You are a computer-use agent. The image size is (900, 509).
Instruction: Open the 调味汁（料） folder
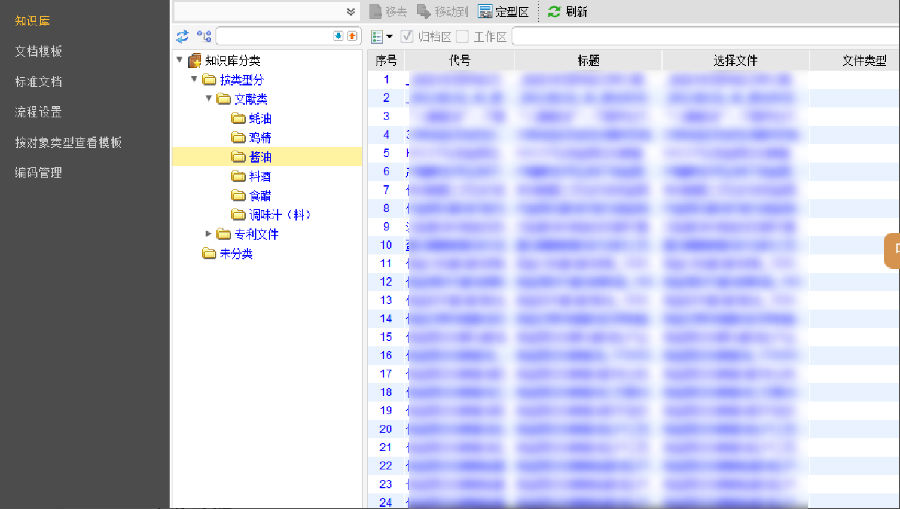(280, 215)
